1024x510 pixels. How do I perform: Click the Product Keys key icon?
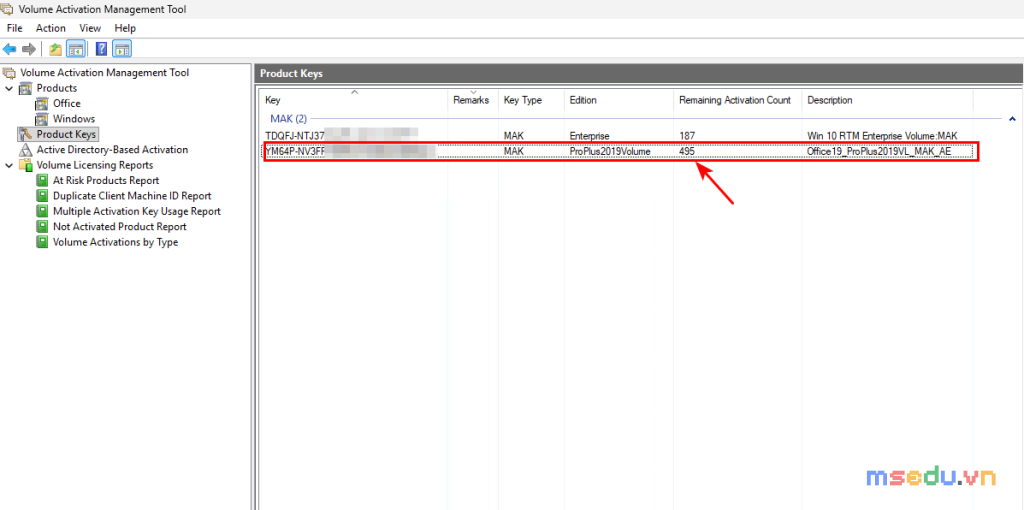click(25, 135)
